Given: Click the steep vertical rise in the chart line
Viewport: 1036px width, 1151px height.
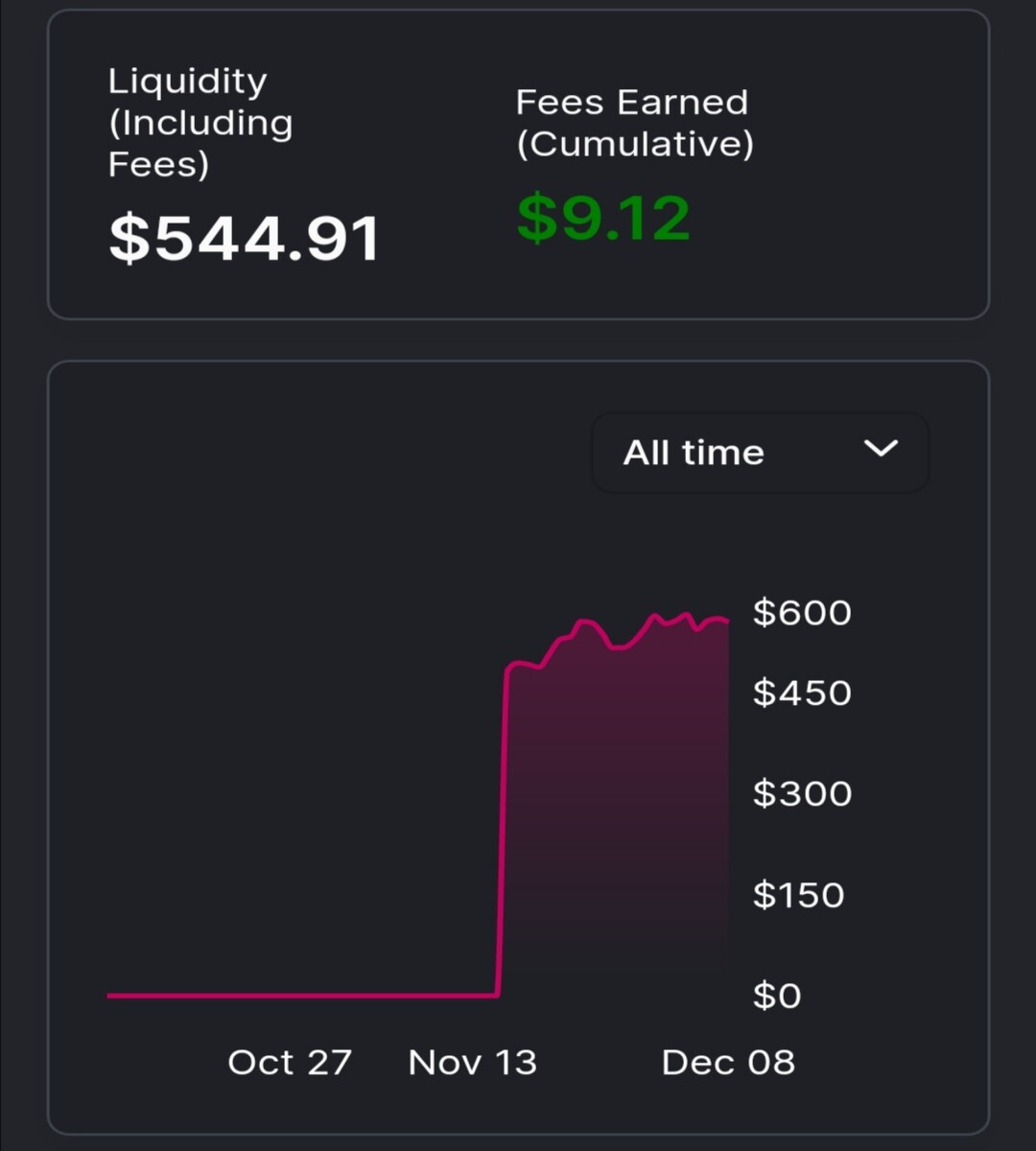Looking at the screenshot, I should [502, 830].
